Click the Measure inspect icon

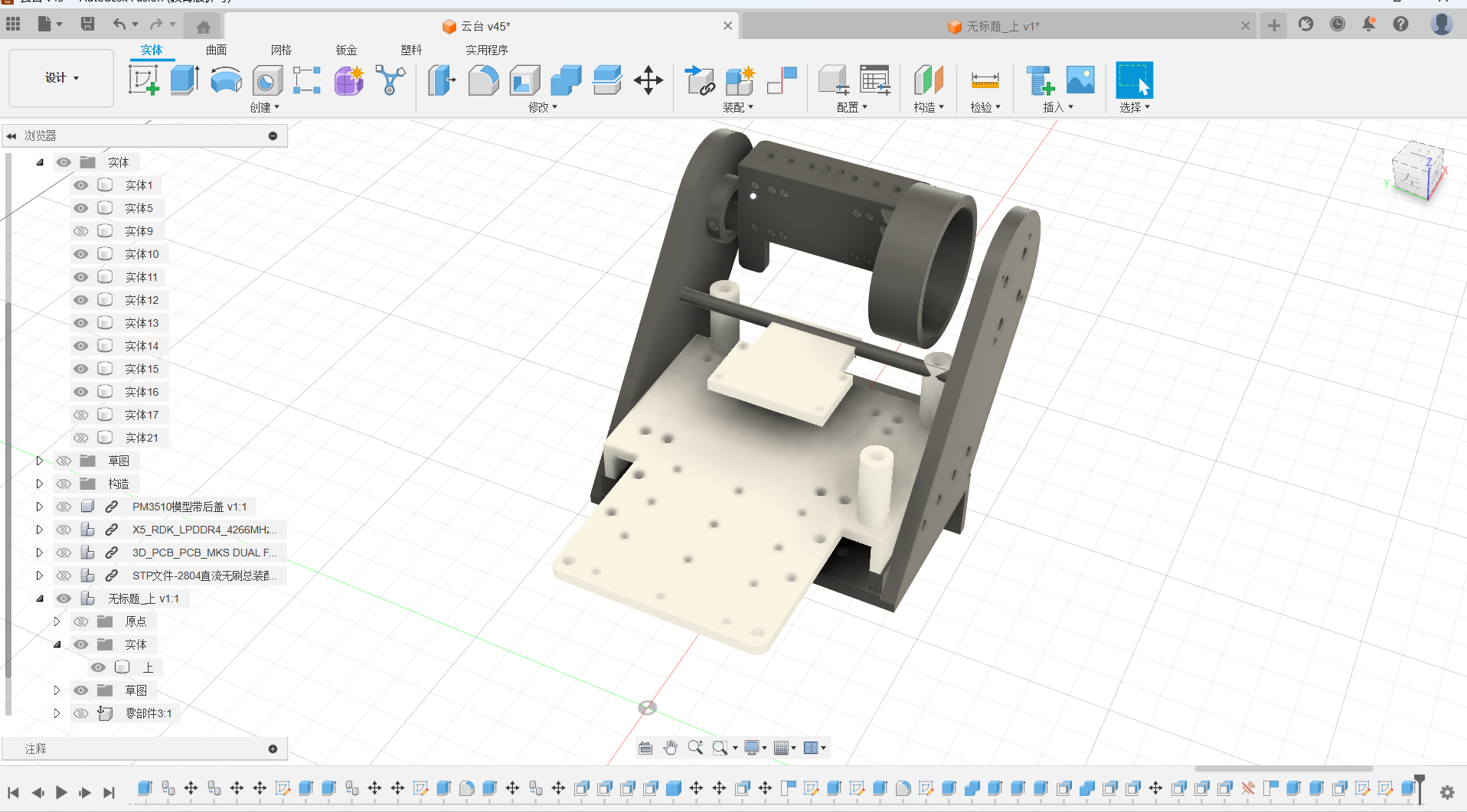click(985, 80)
